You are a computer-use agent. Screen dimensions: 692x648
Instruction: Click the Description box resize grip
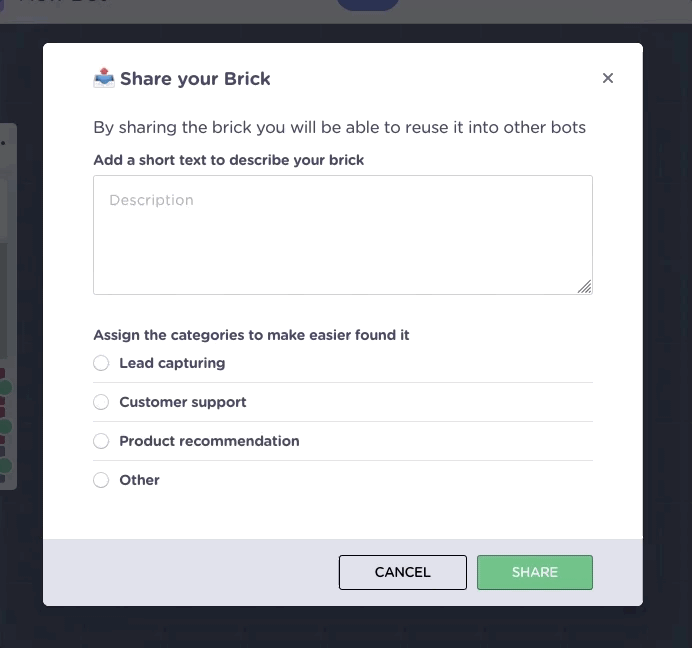tap(585, 286)
